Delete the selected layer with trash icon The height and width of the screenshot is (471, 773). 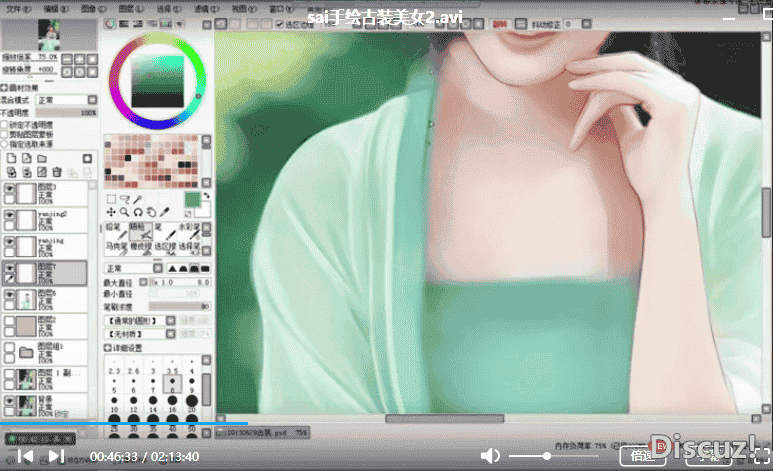tap(57, 172)
